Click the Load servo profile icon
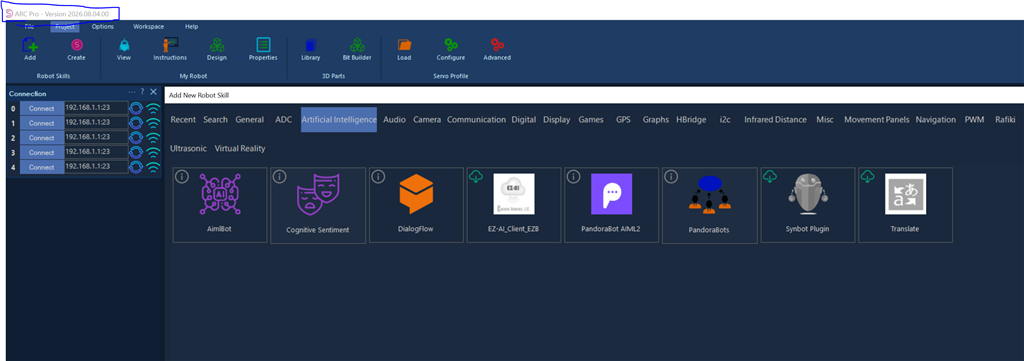This screenshot has width=1024, height=361. click(404, 45)
